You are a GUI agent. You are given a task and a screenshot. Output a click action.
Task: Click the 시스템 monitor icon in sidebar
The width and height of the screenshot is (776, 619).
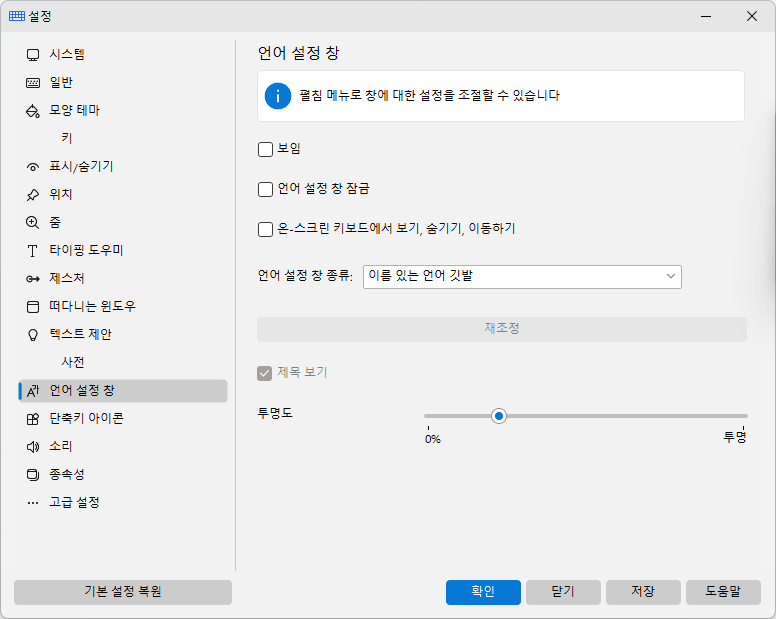[33, 54]
